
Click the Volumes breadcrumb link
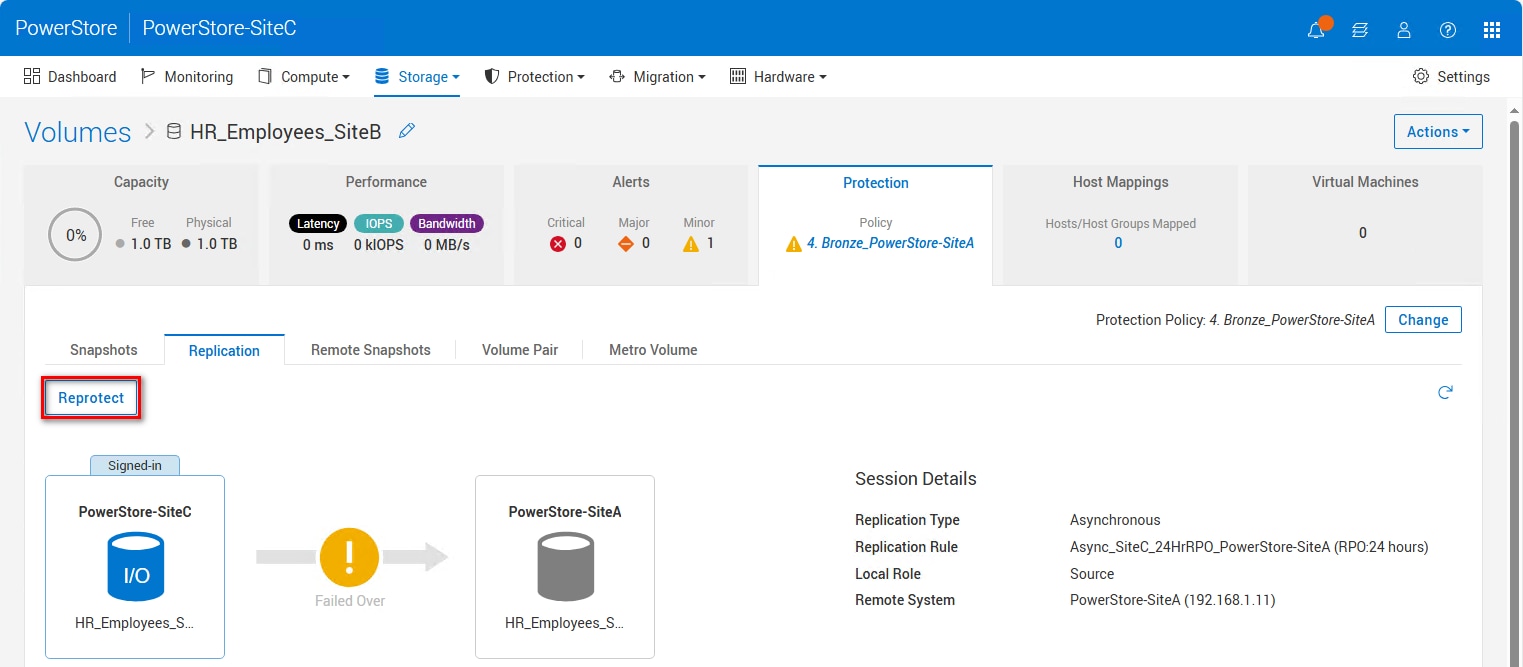click(x=78, y=132)
